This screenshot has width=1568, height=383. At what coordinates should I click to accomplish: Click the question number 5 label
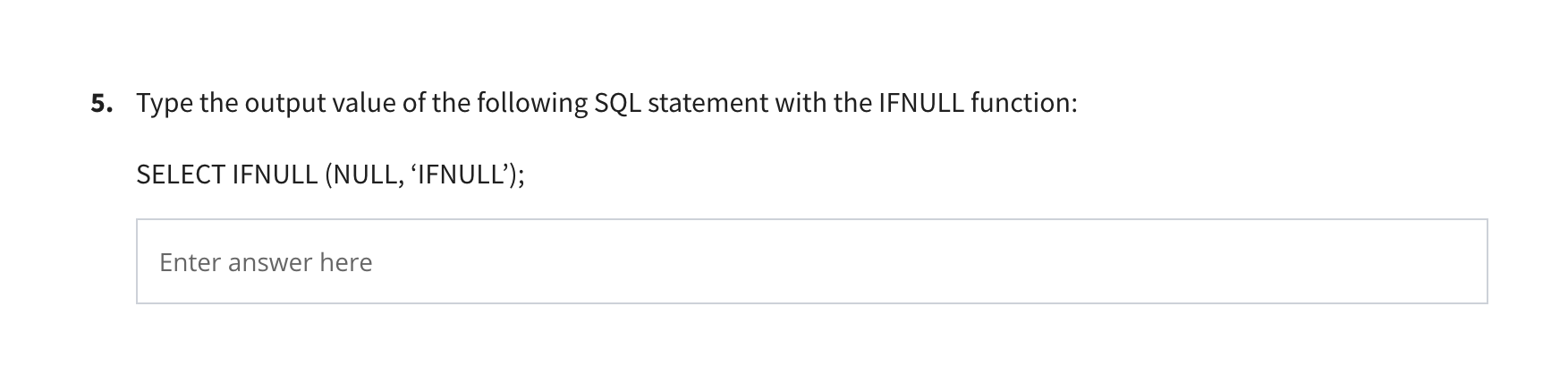(102, 104)
